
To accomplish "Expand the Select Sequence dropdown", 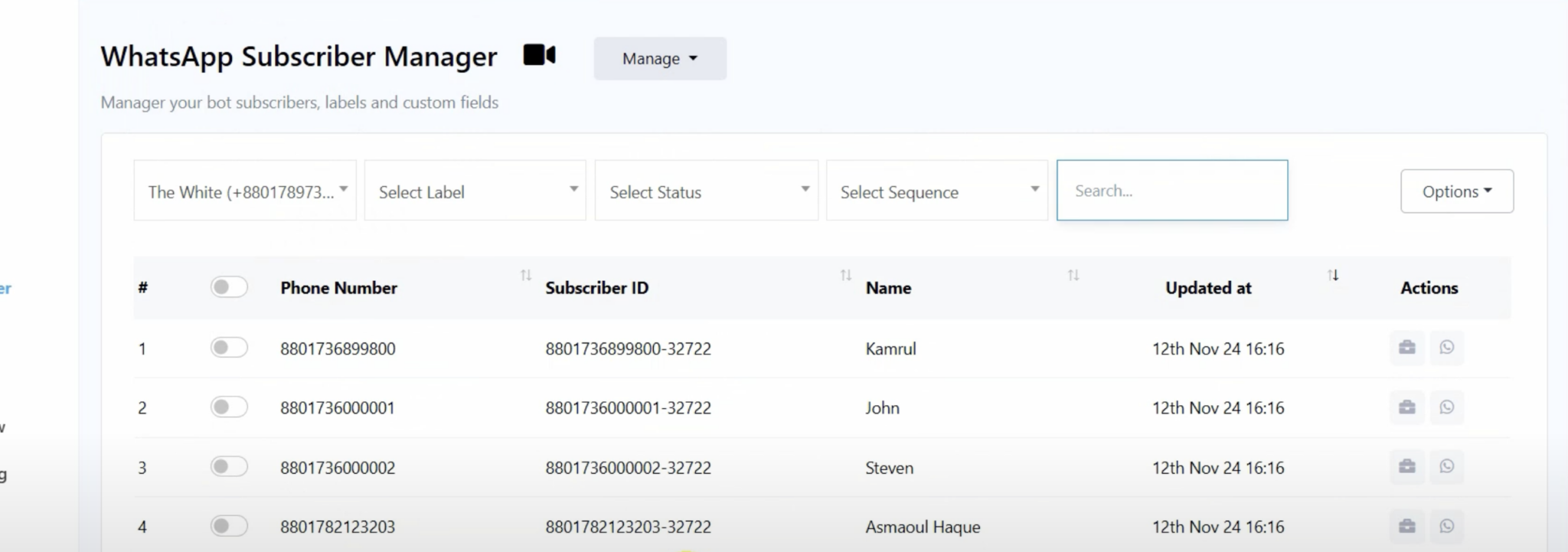I will pos(937,191).
